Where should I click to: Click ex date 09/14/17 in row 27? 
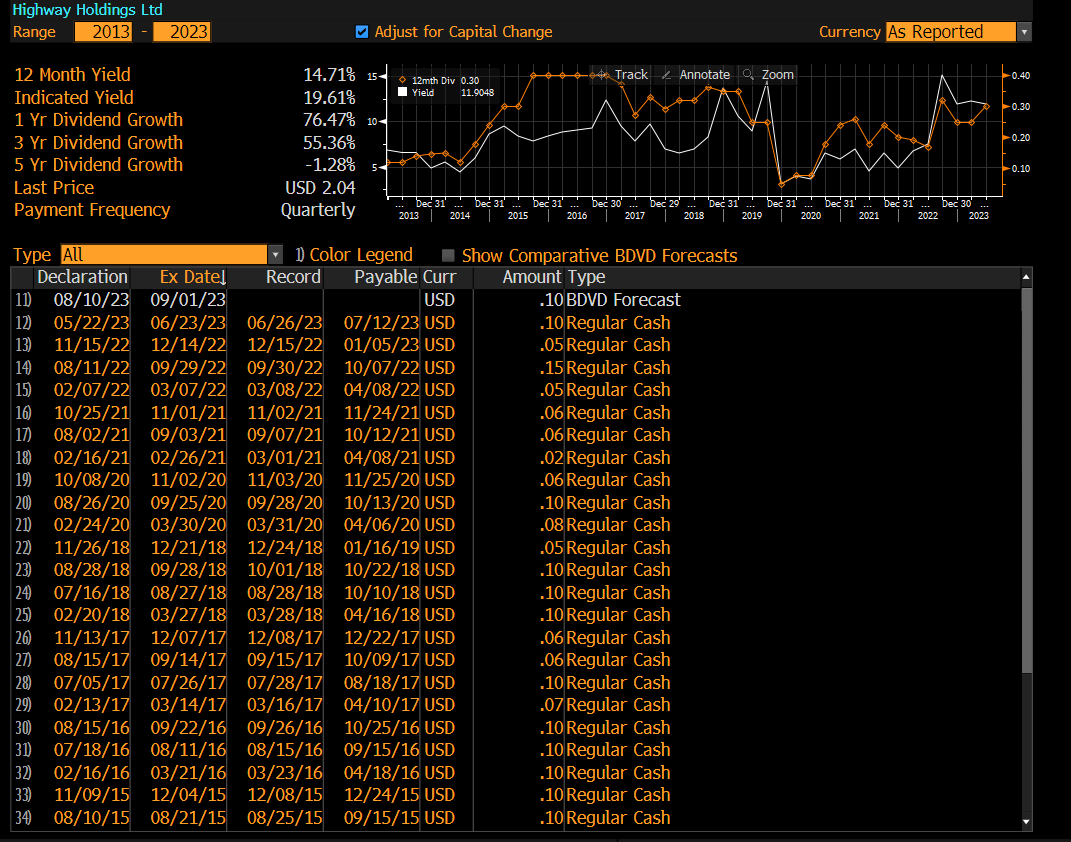188,660
